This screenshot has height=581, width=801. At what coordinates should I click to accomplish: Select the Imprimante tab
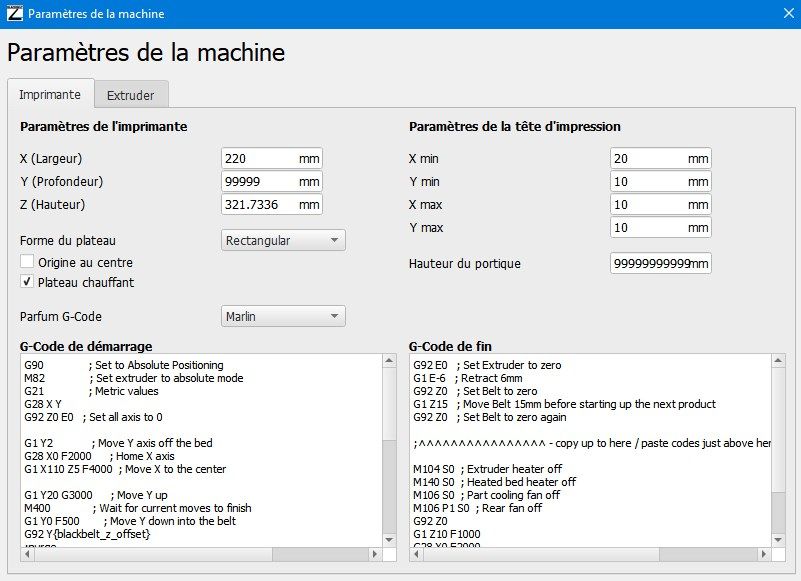[x=50, y=95]
